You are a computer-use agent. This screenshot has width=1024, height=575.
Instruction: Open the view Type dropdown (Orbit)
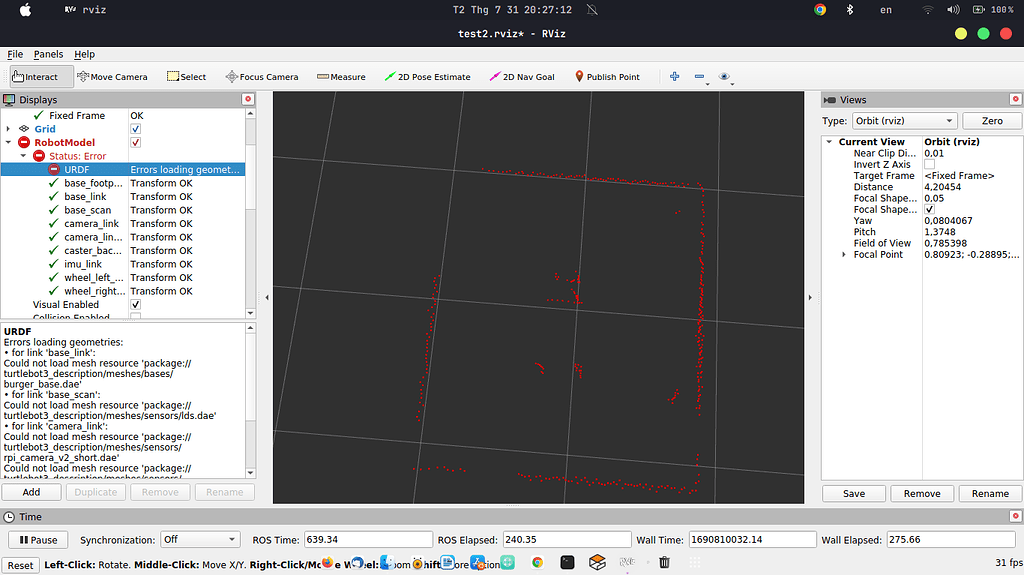[x=904, y=121]
